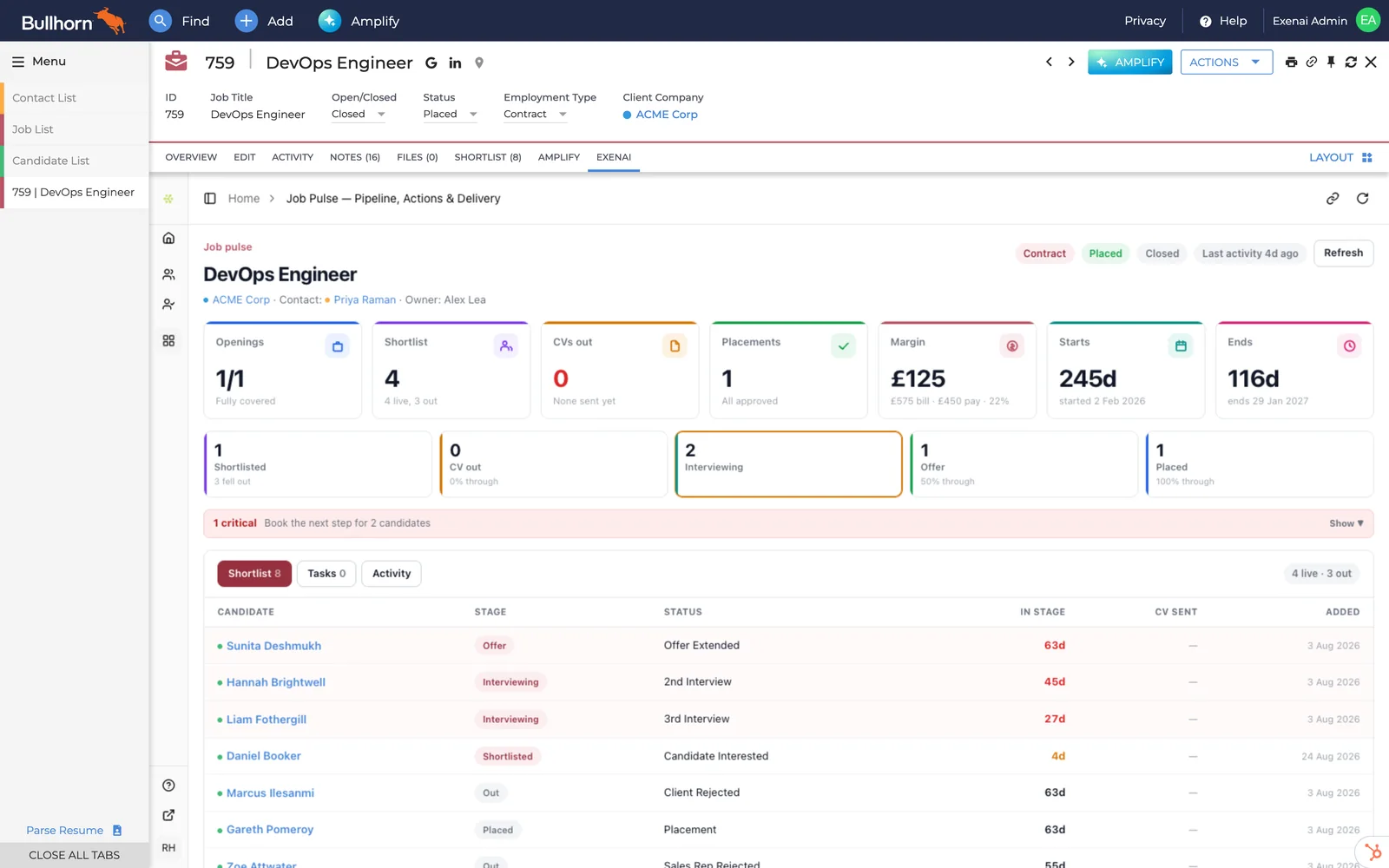1389x868 pixels.
Task: Pin the DevOps Engineer record
Action: (1331, 62)
